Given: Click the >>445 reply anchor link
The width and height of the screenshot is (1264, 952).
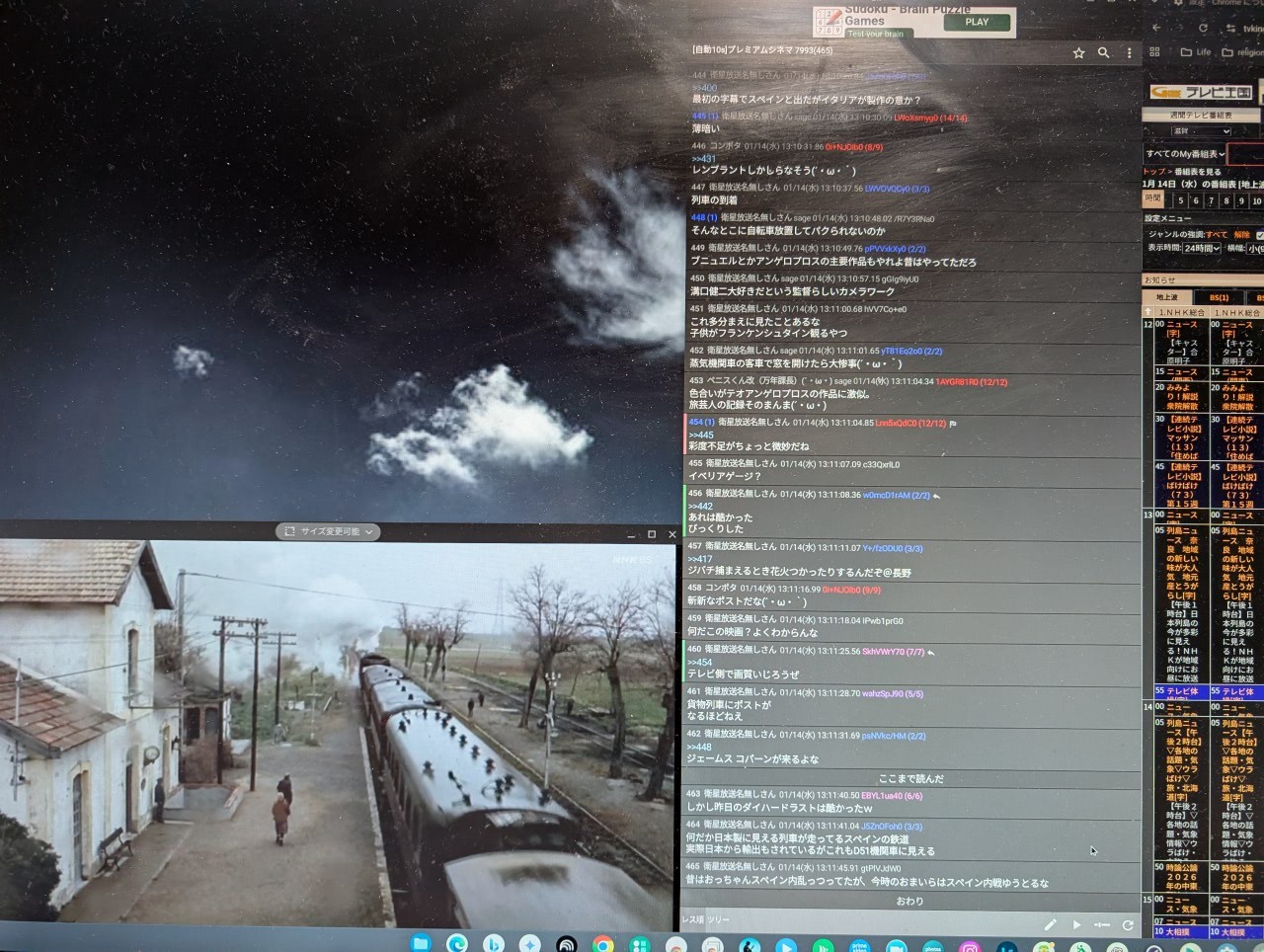Looking at the screenshot, I should tap(700, 435).
